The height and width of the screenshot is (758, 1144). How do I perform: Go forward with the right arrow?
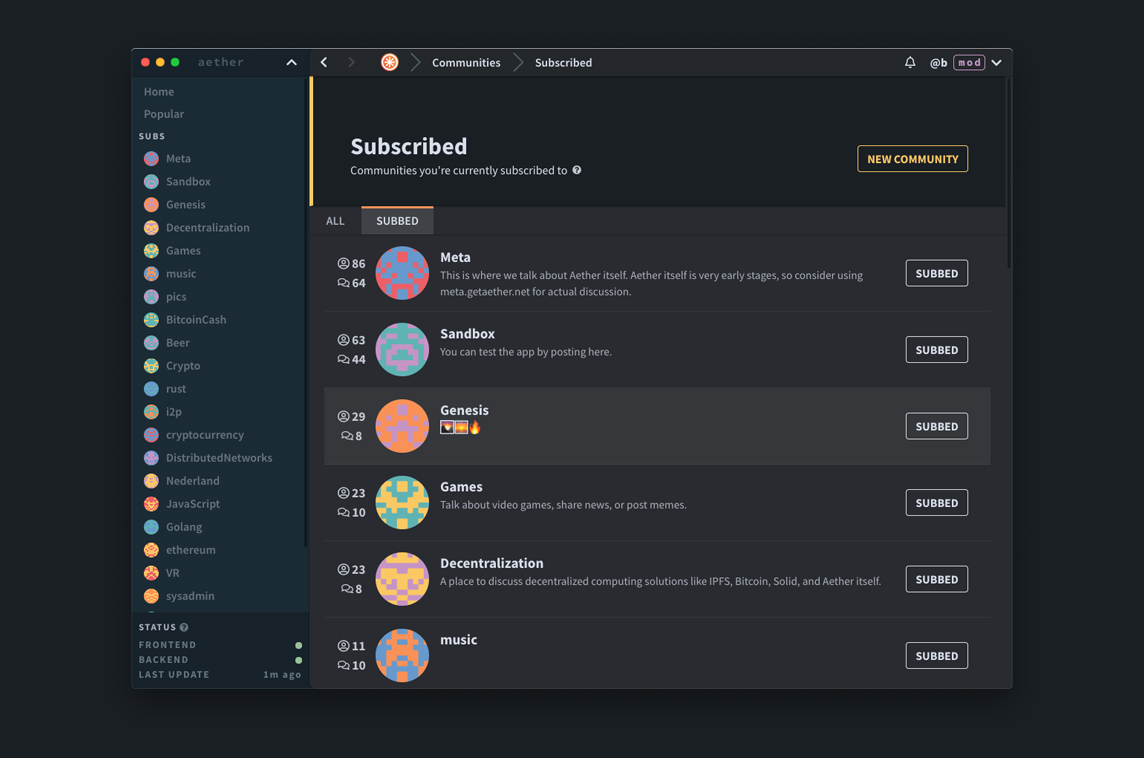point(351,63)
